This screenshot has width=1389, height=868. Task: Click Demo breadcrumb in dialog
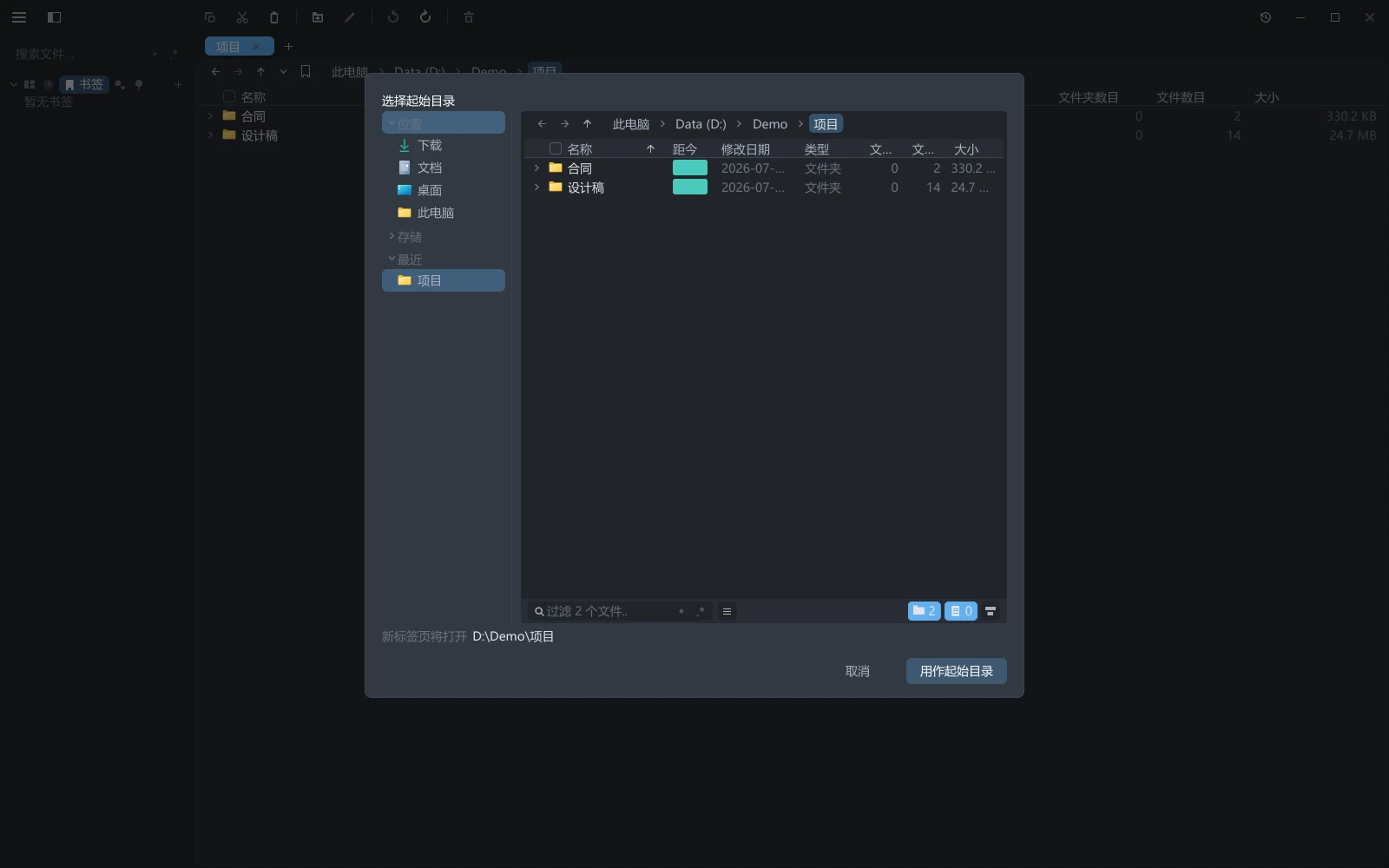[770, 124]
